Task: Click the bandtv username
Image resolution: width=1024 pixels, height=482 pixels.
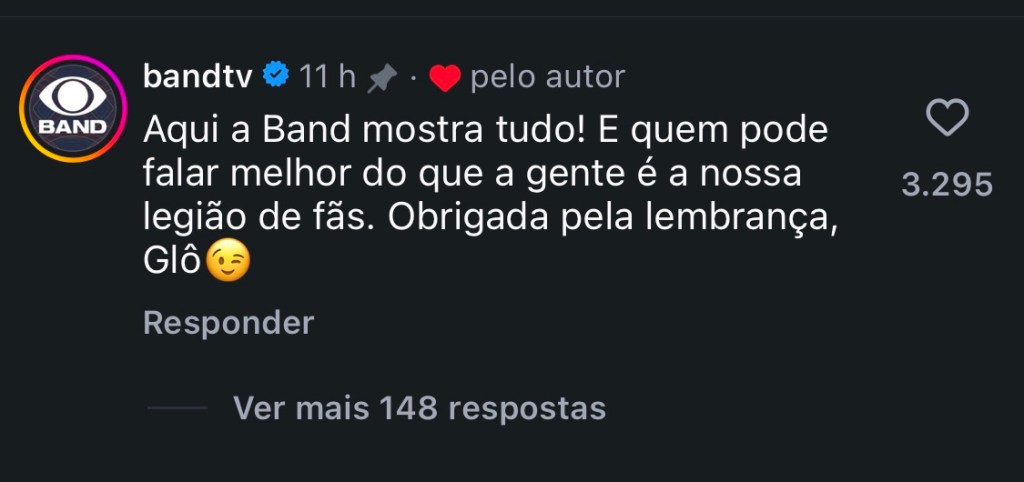Action: click(198, 76)
